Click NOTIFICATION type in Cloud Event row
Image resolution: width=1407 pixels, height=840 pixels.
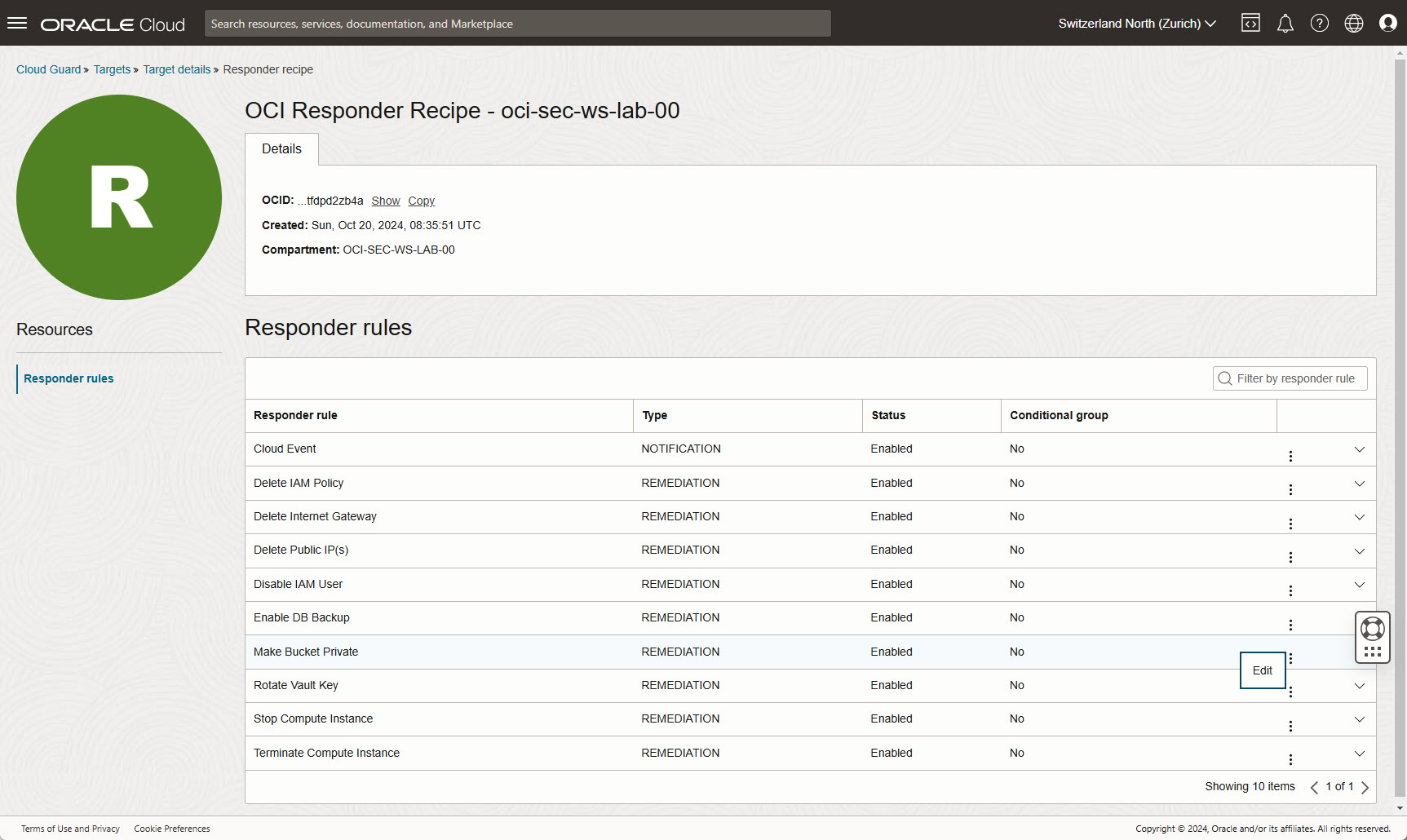click(x=681, y=449)
